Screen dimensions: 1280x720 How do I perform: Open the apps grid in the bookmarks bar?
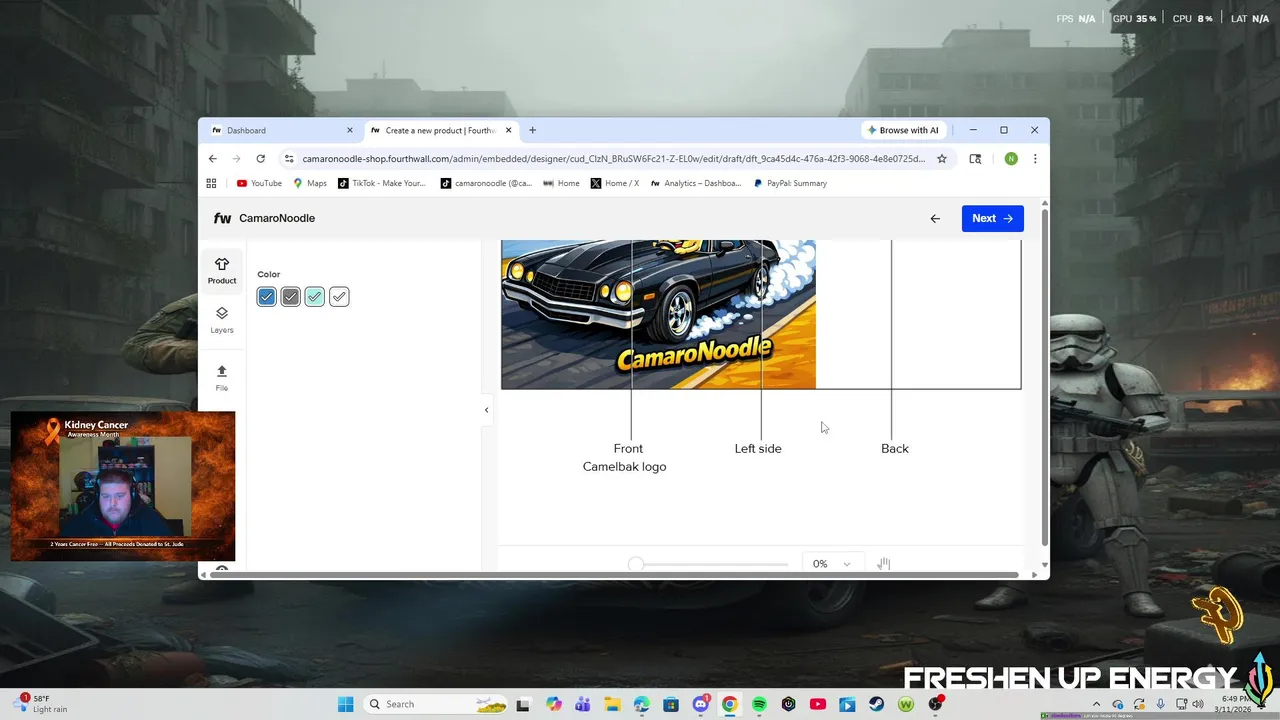tap(211, 183)
